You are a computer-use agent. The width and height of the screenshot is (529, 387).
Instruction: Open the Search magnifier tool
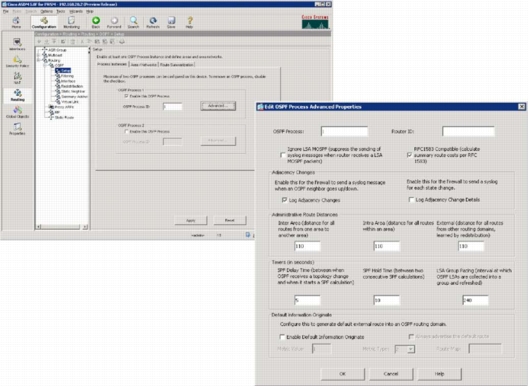coord(134,22)
